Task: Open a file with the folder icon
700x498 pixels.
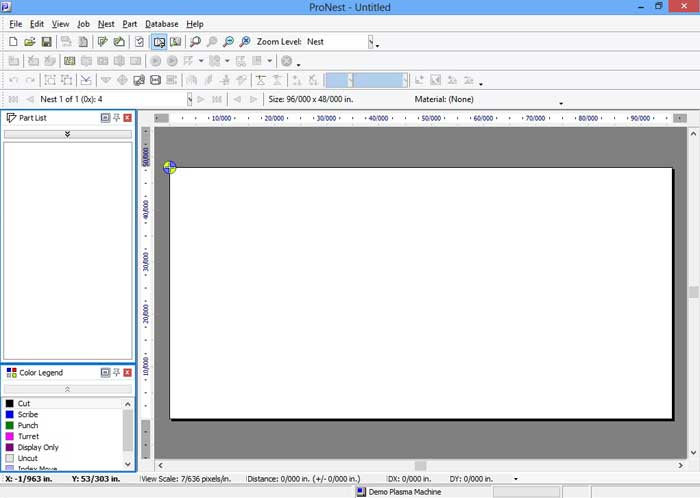Action: pyautogui.click(x=30, y=42)
